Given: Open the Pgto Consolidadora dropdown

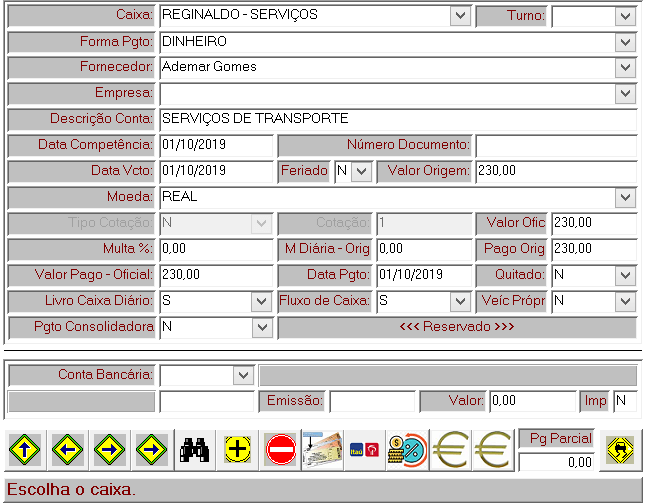Looking at the screenshot, I should pos(262,328).
